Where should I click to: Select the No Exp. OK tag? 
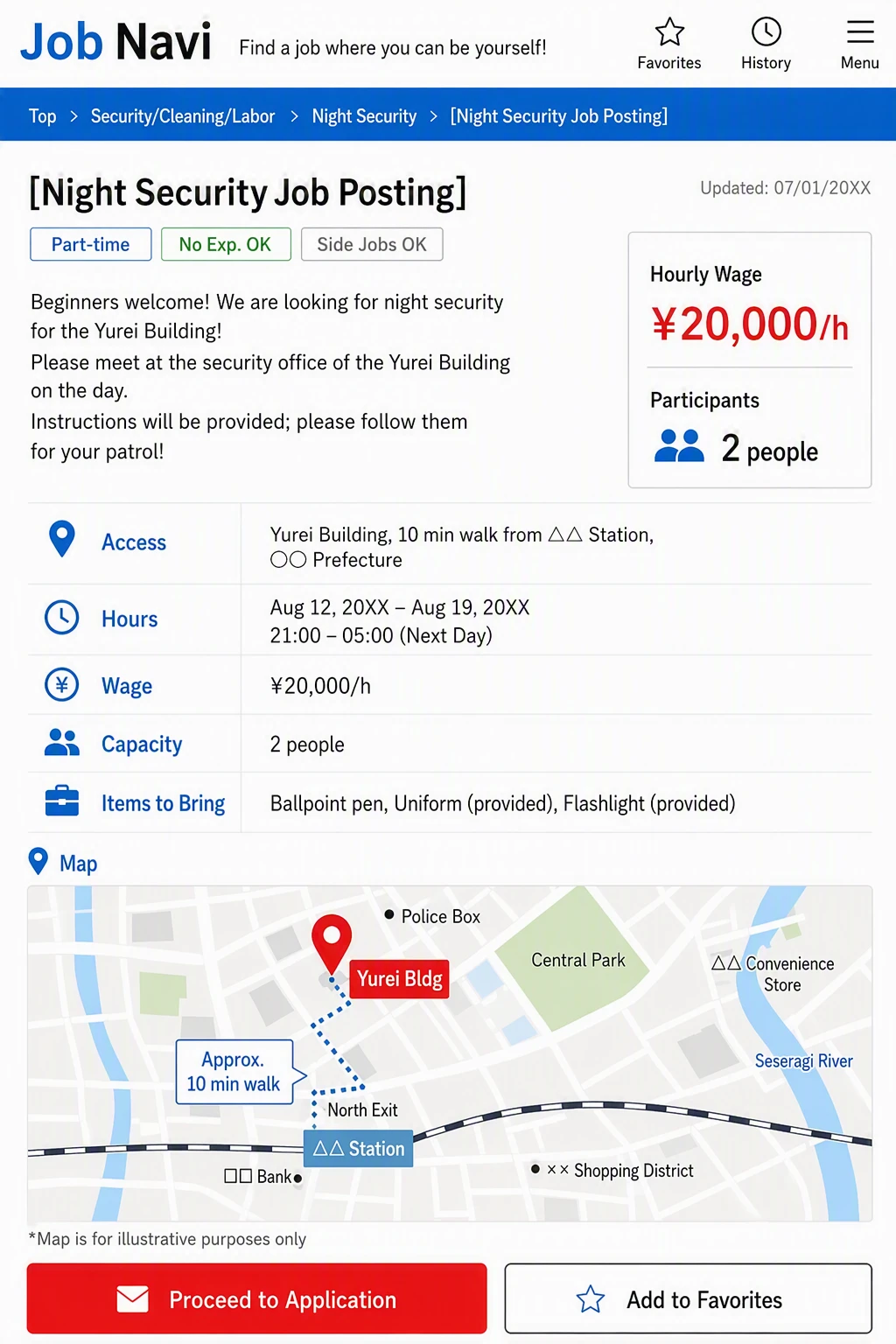click(x=226, y=244)
